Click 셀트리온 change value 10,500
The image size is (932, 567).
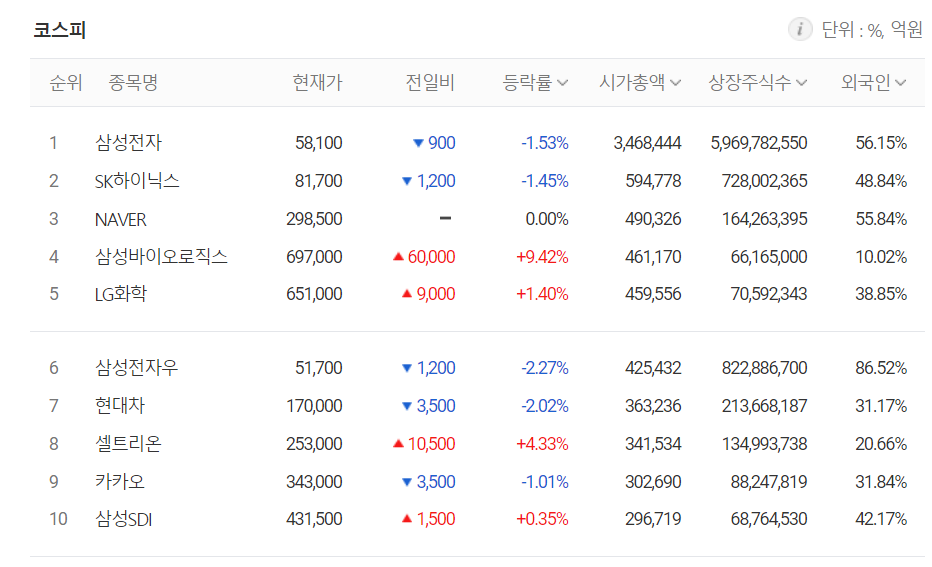pos(432,444)
